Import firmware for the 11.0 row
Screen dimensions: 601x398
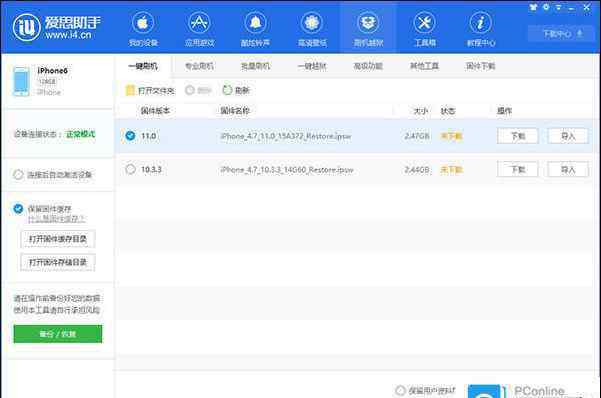568,136
